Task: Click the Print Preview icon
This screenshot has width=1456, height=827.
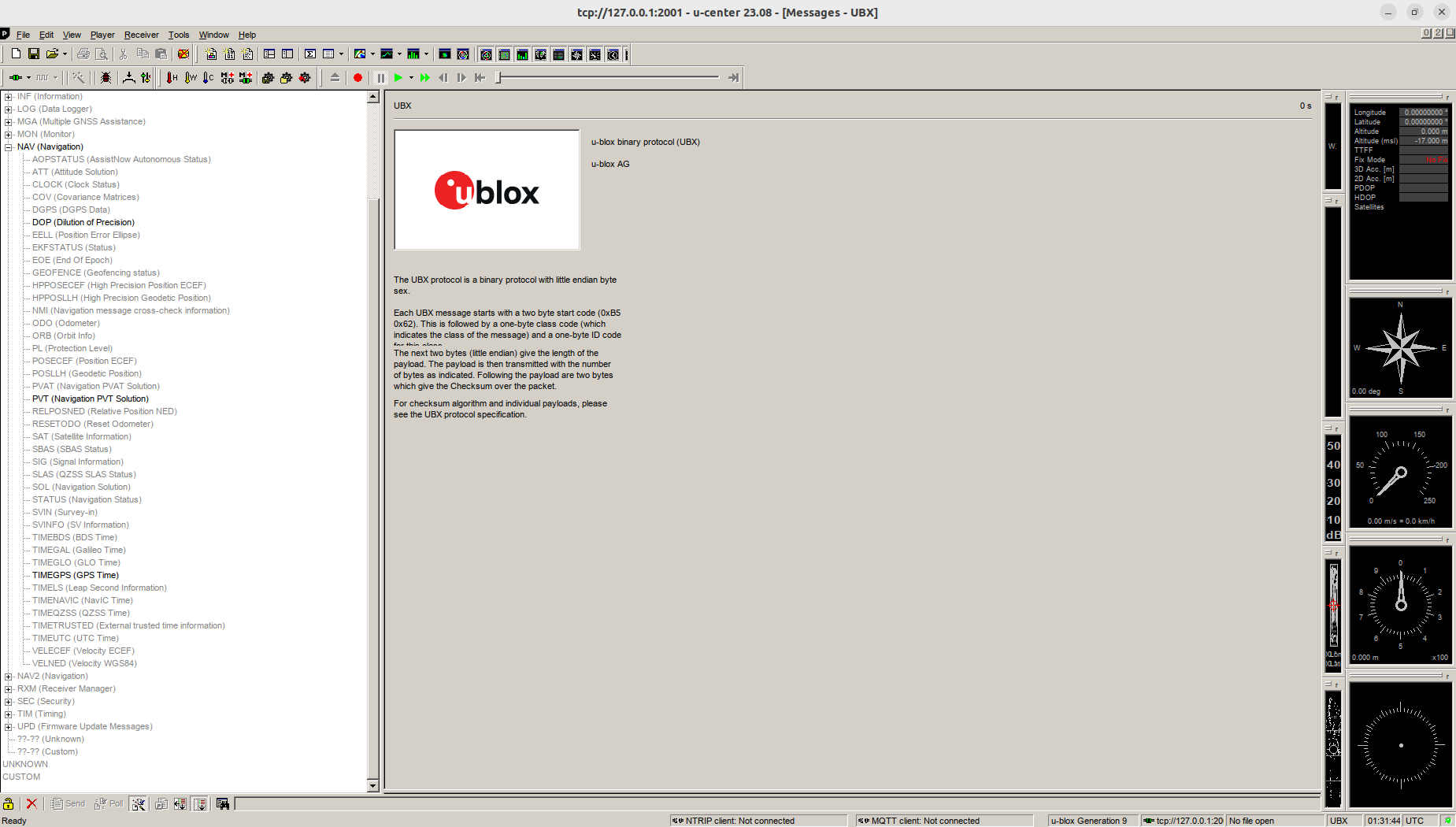Action: click(x=101, y=54)
